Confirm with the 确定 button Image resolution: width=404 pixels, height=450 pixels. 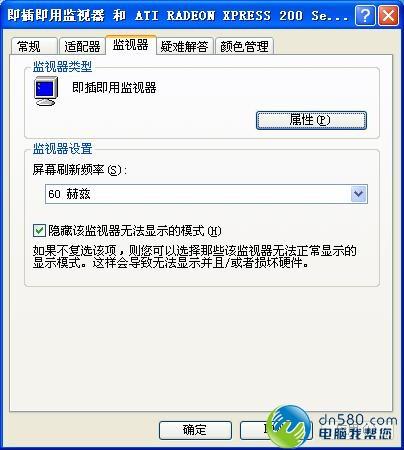point(195,430)
